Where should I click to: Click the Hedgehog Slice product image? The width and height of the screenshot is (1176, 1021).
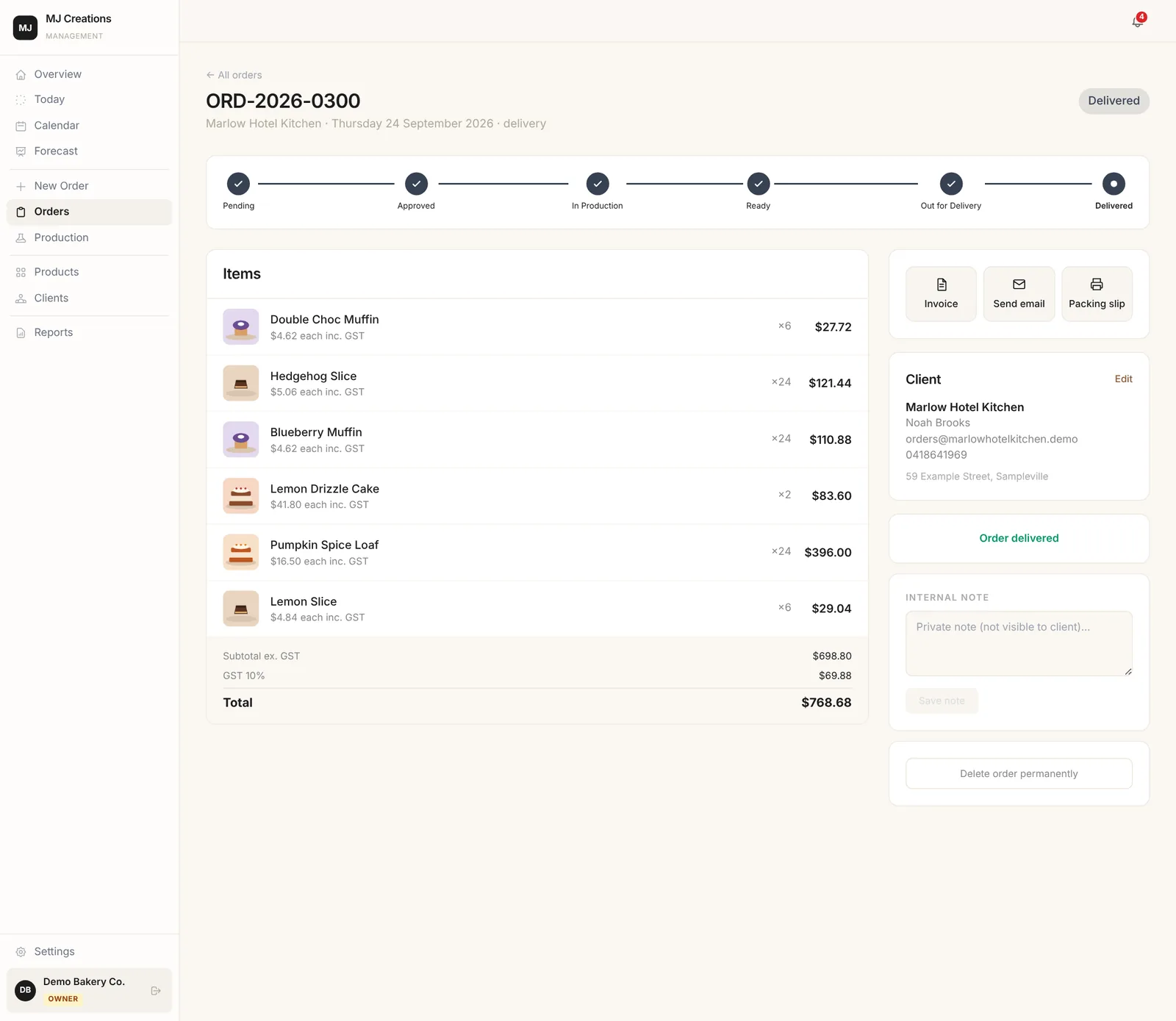241,383
